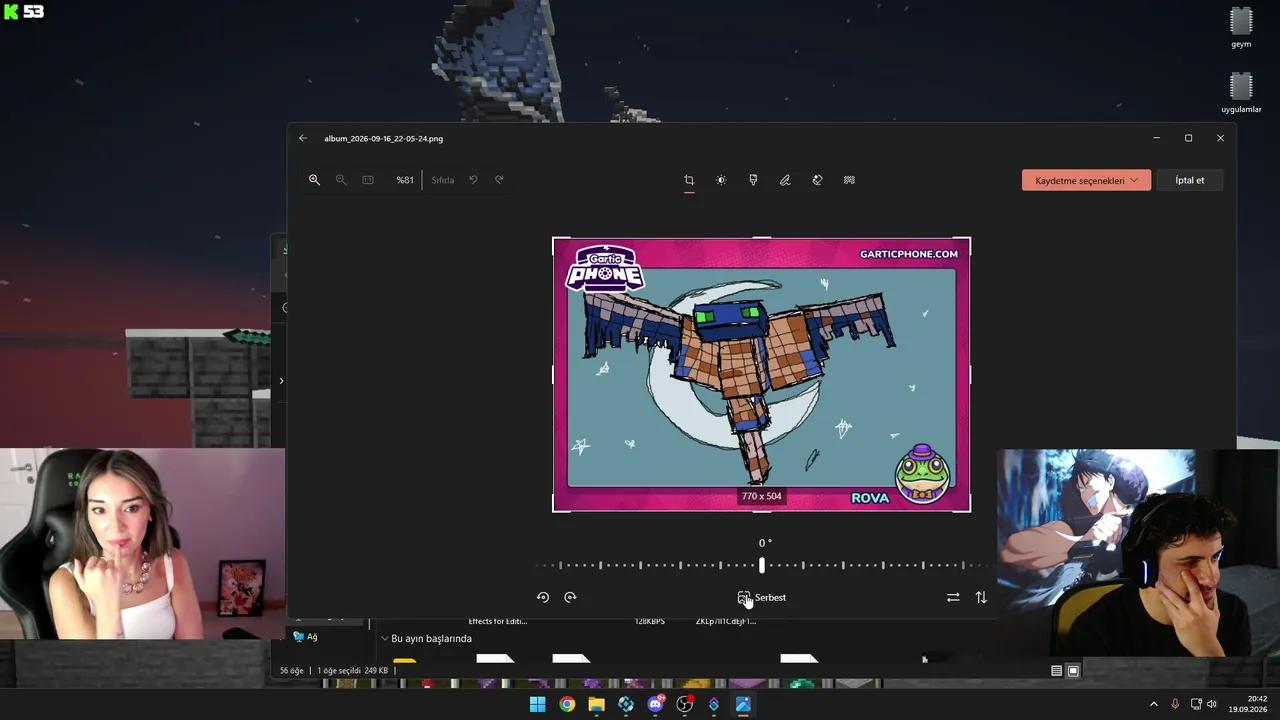Click the straighten angle slider handle
1280x720 pixels.
click(x=762, y=565)
